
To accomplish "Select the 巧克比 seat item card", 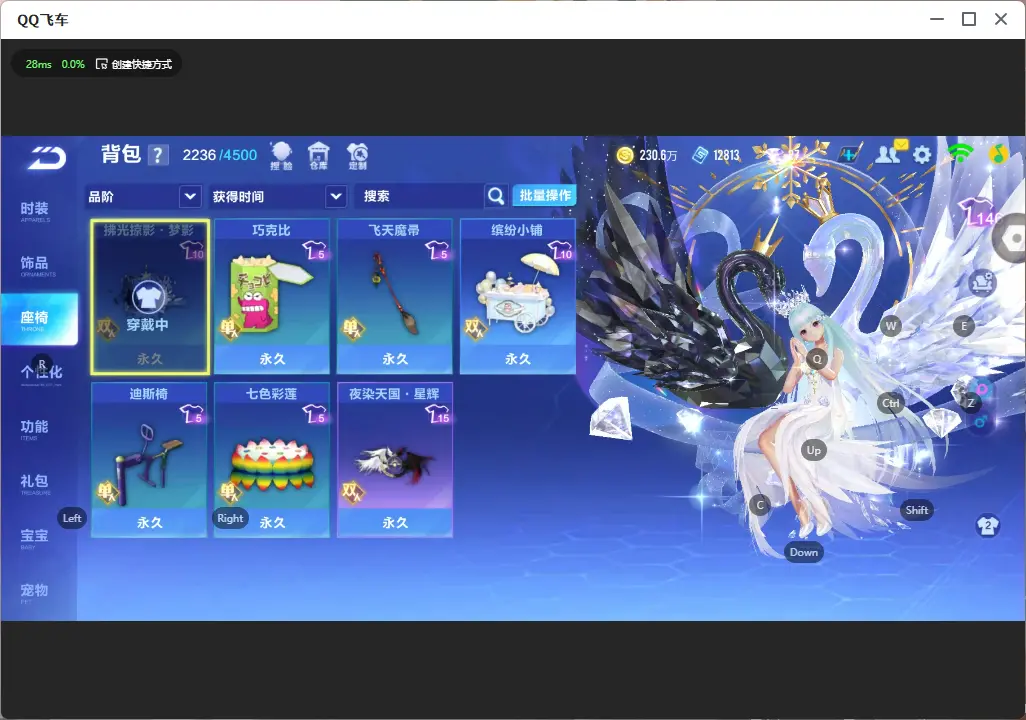I will point(272,297).
